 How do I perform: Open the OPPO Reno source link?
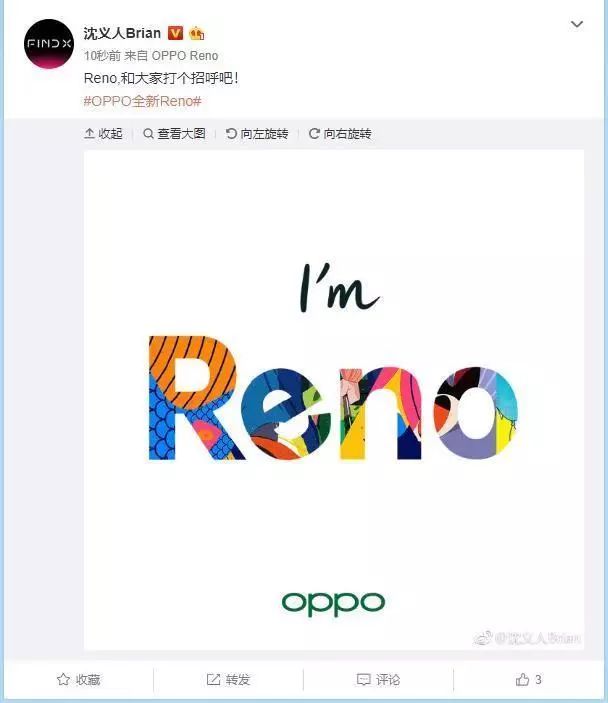(x=185, y=56)
